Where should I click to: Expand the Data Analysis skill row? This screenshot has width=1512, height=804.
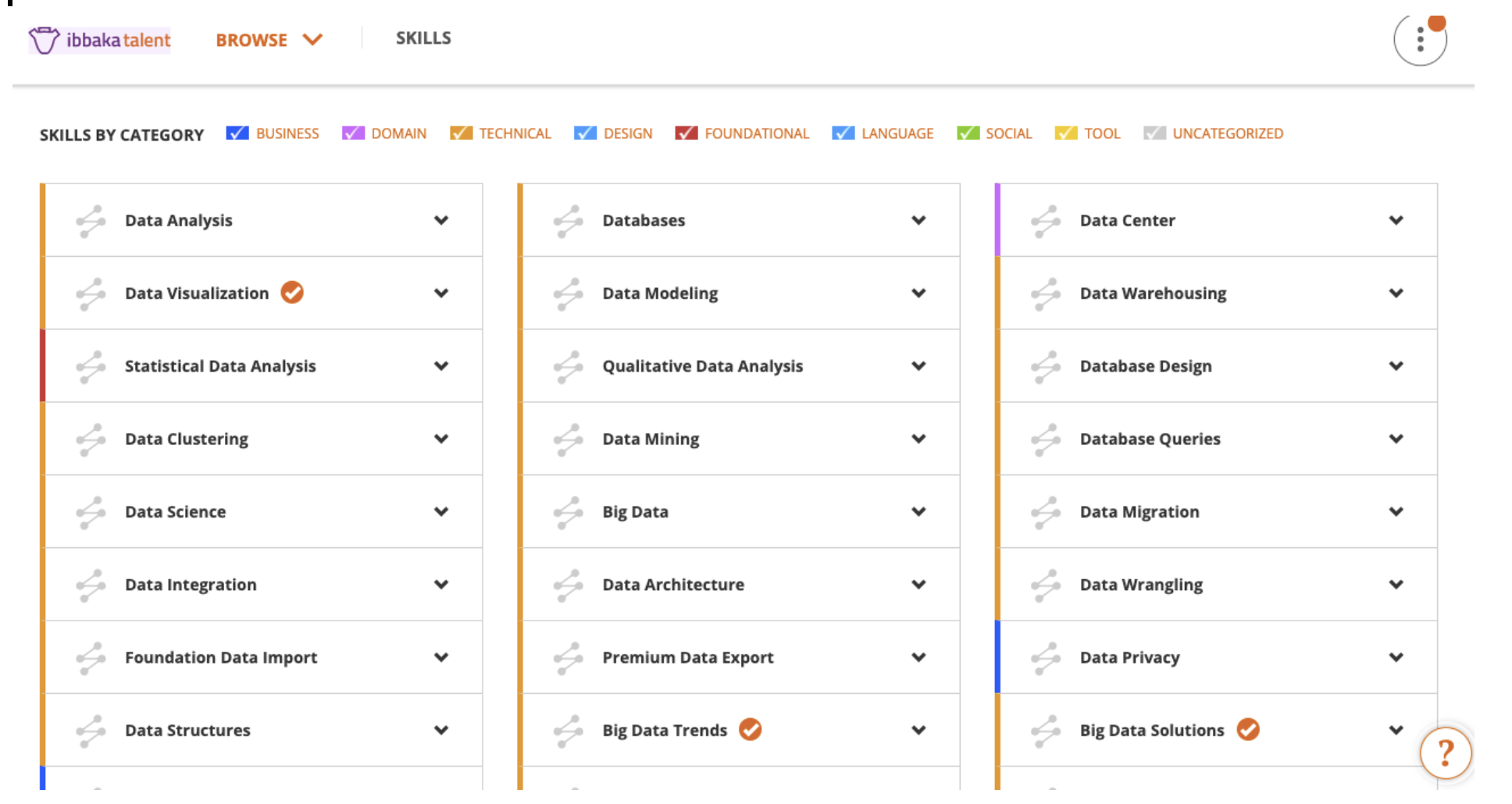pyautogui.click(x=441, y=221)
